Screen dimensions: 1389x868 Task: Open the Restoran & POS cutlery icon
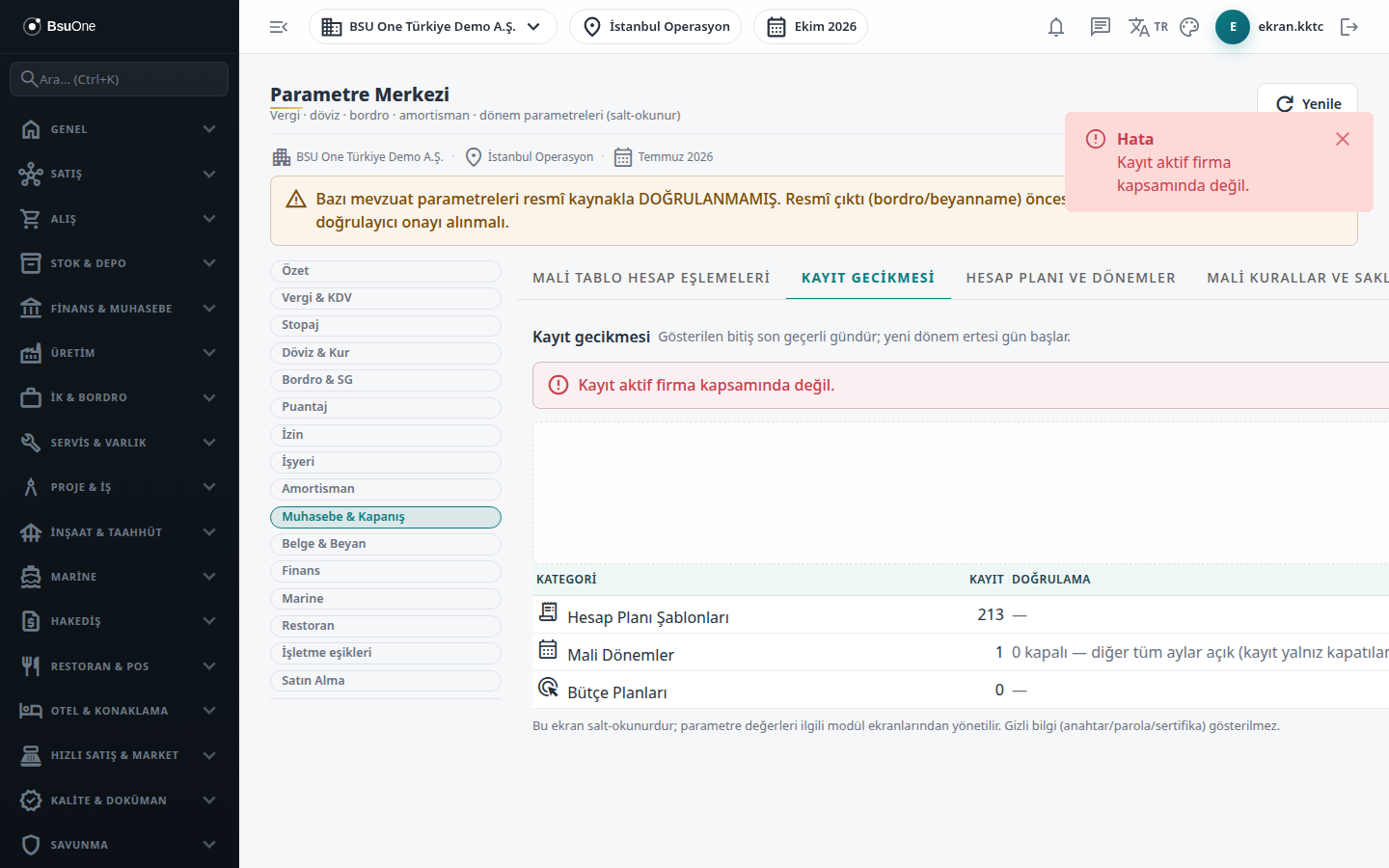coord(31,666)
